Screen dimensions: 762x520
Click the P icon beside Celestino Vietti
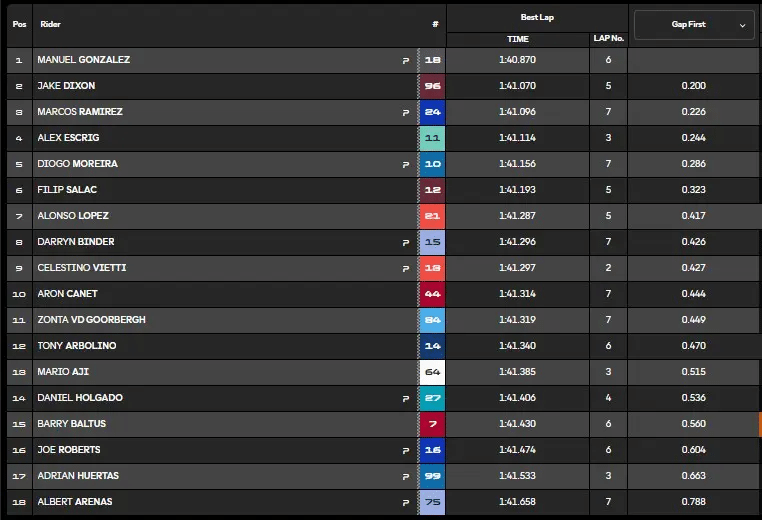[405, 268]
